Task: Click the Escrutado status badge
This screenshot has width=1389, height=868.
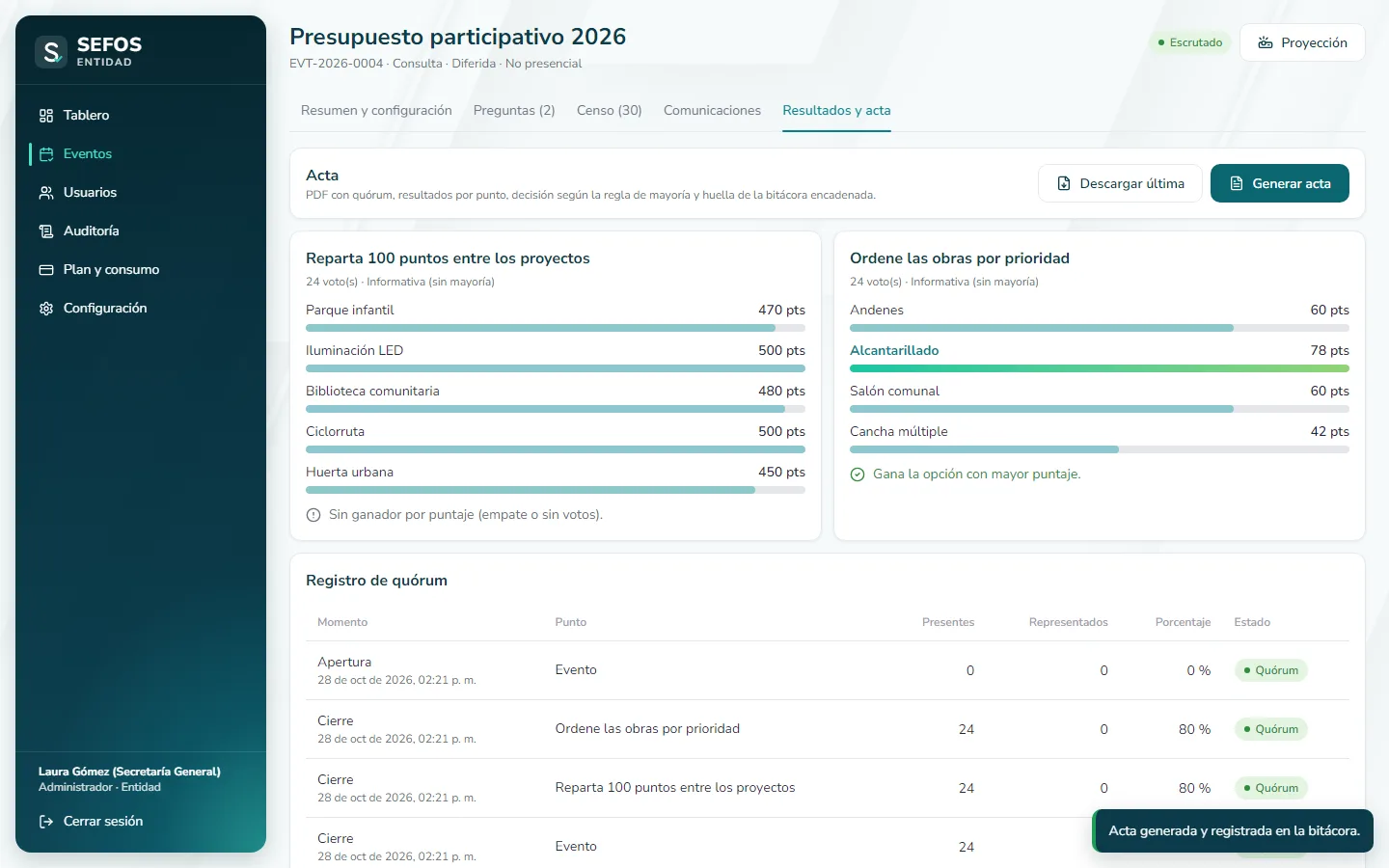Action: click(1189, 42)
